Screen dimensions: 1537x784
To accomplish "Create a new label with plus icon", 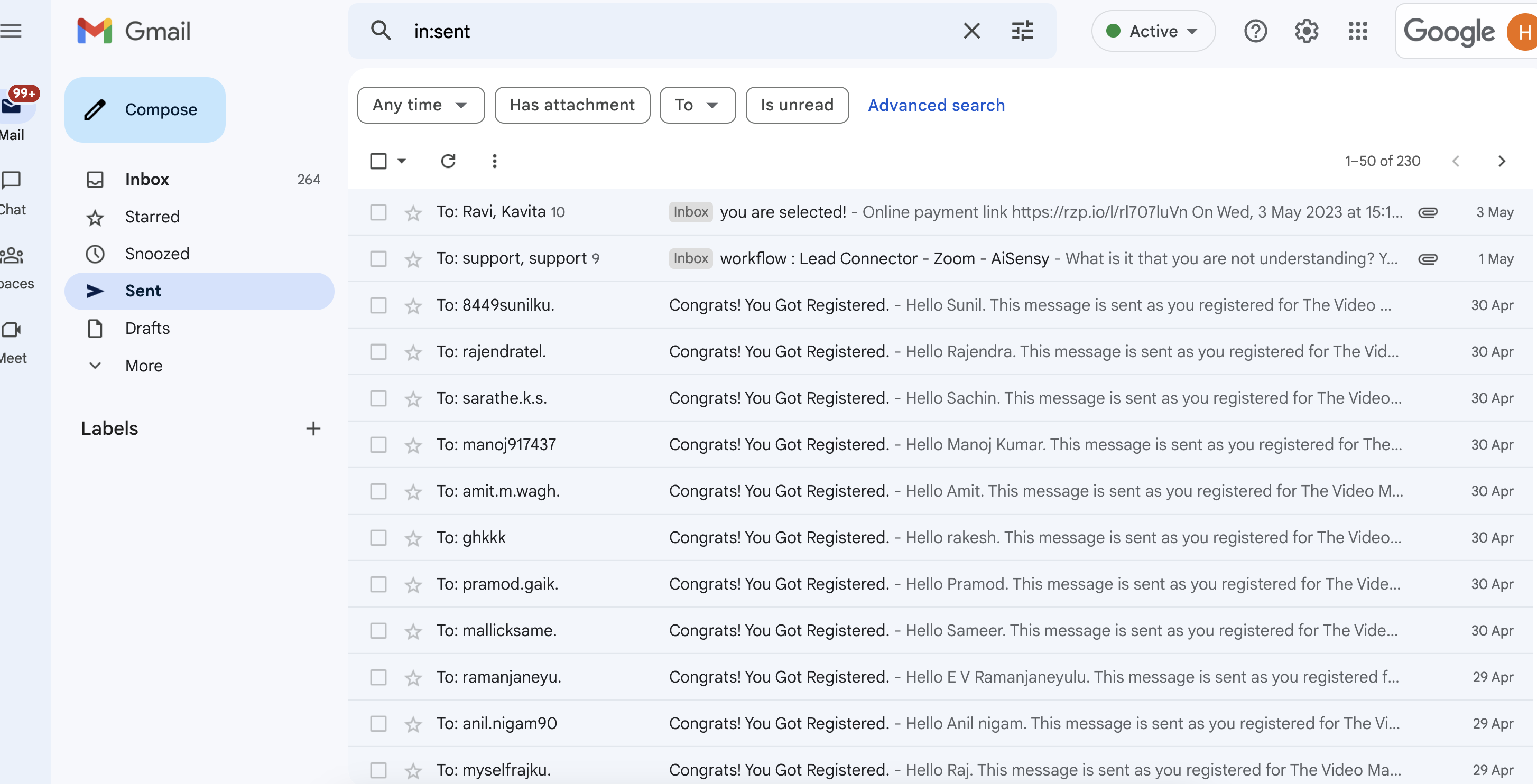I will (x=313, y=428).
